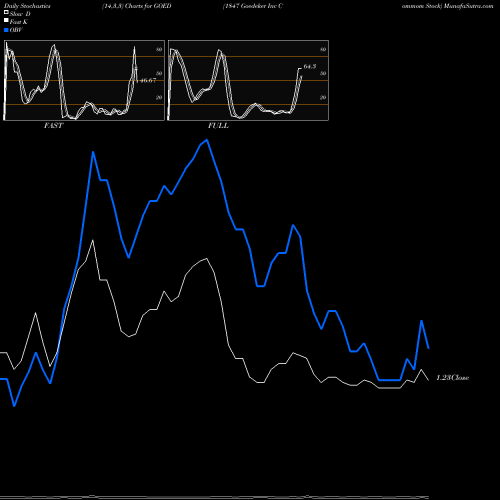This screenshot has width=500, height=500.
Task: Click the 64.3 value in the FULL chart
Action: coord(310,67)
